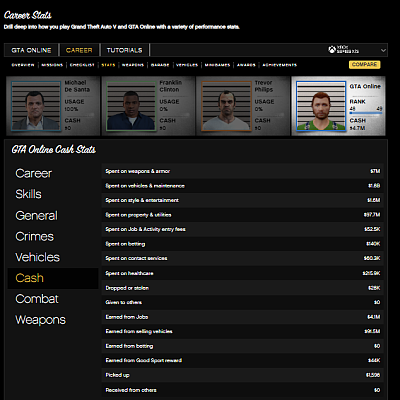400x400 pixels.
Task: Select the CAREER tab
Action: [x=79, y=50]
